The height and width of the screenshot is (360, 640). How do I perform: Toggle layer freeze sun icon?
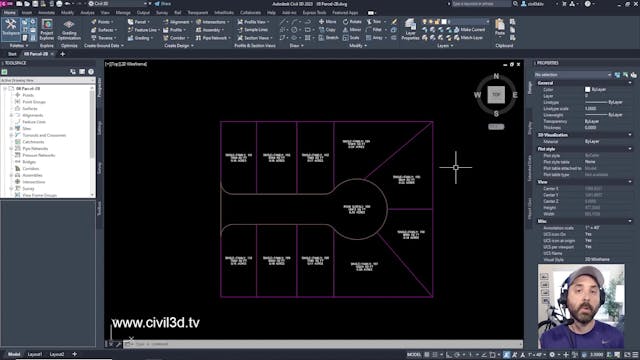[x=431, y=22]
